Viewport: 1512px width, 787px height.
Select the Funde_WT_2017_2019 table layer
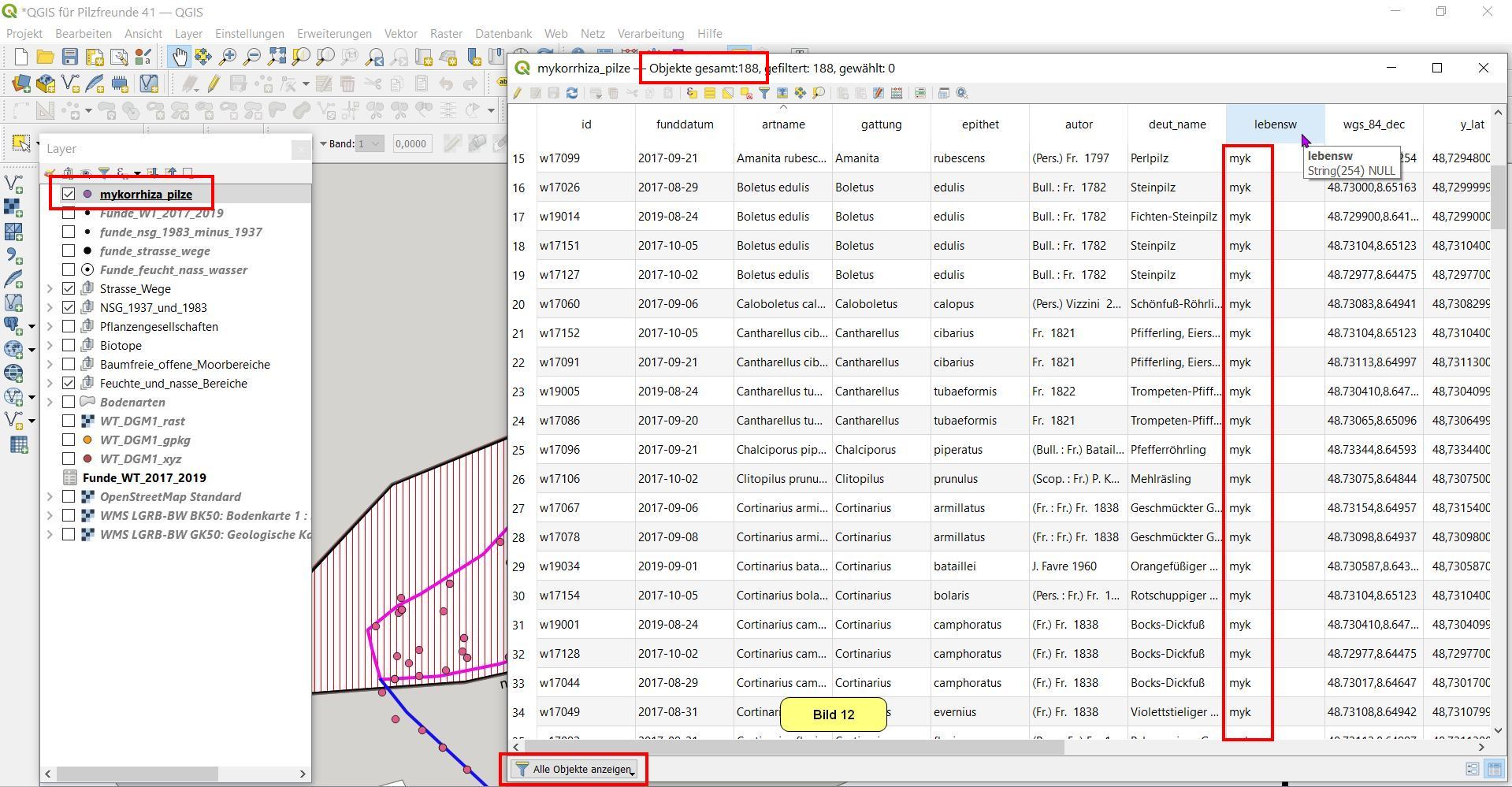pos(144,477)
